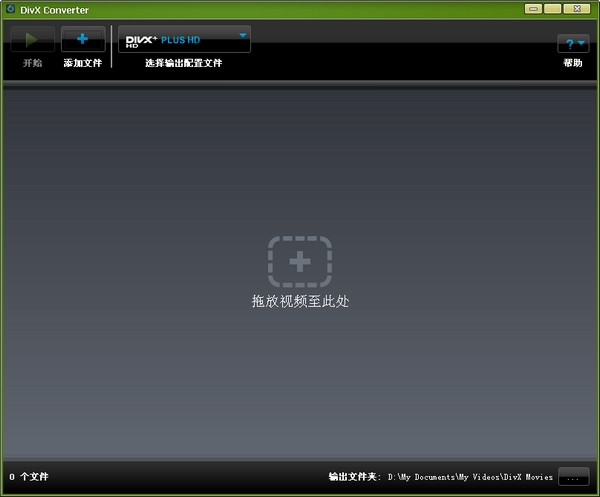Expand the output profile dropdown arrow
The height and width of the screenshot is (497, 600).
point(242,35)
